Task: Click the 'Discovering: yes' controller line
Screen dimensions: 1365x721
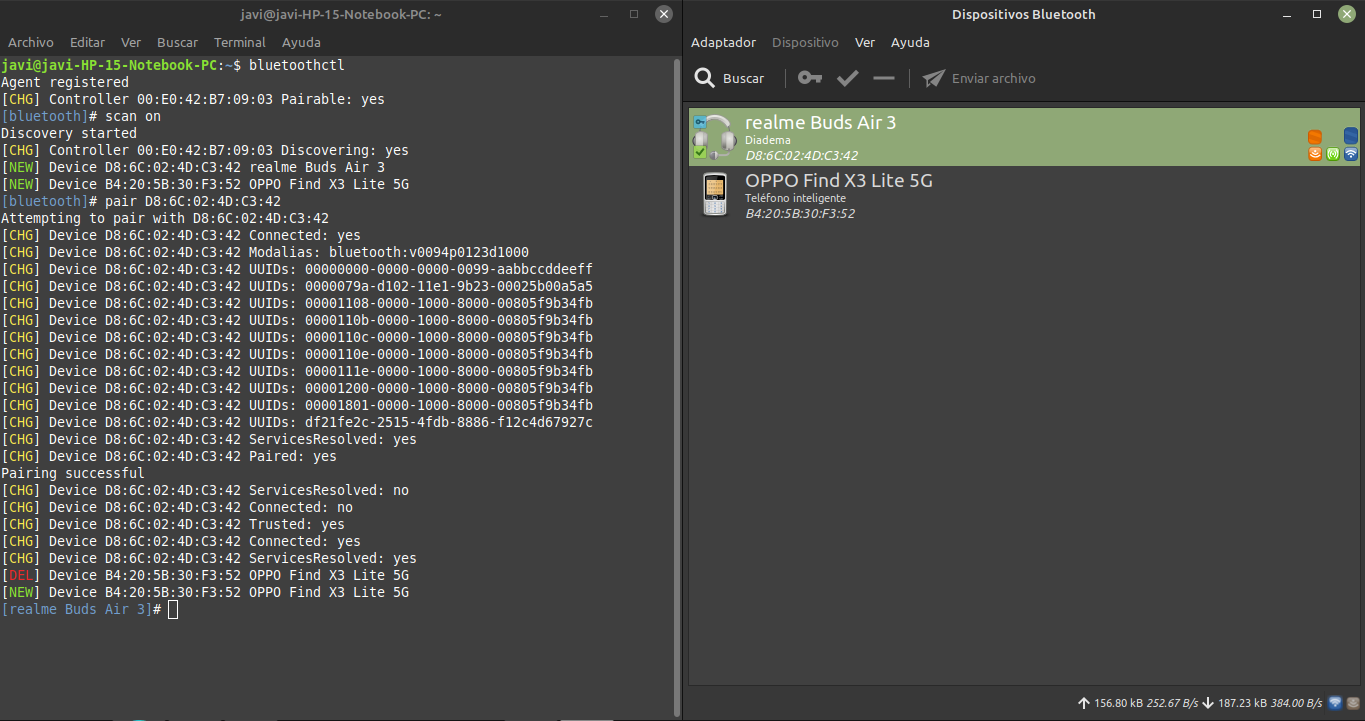Action: [x=205, y=150]
